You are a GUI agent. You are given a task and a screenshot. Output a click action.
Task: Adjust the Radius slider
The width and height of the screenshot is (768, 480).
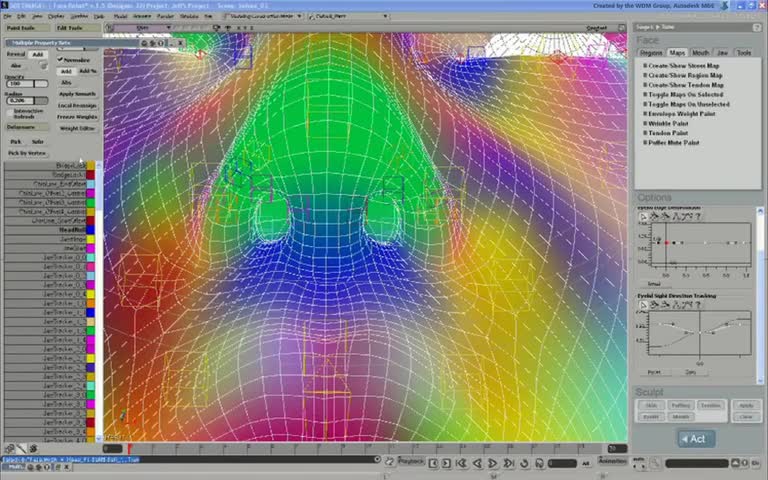pyautogui.click(x=27, y=100)
